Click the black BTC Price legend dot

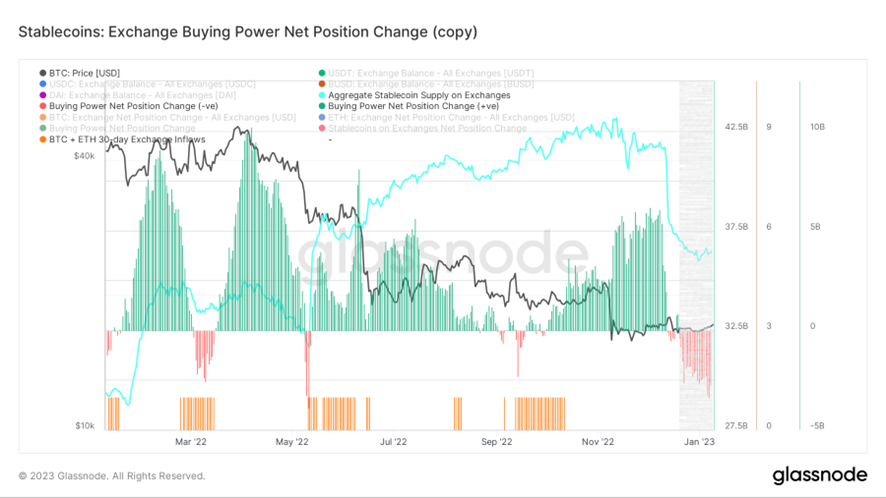(x=42, y=72)
